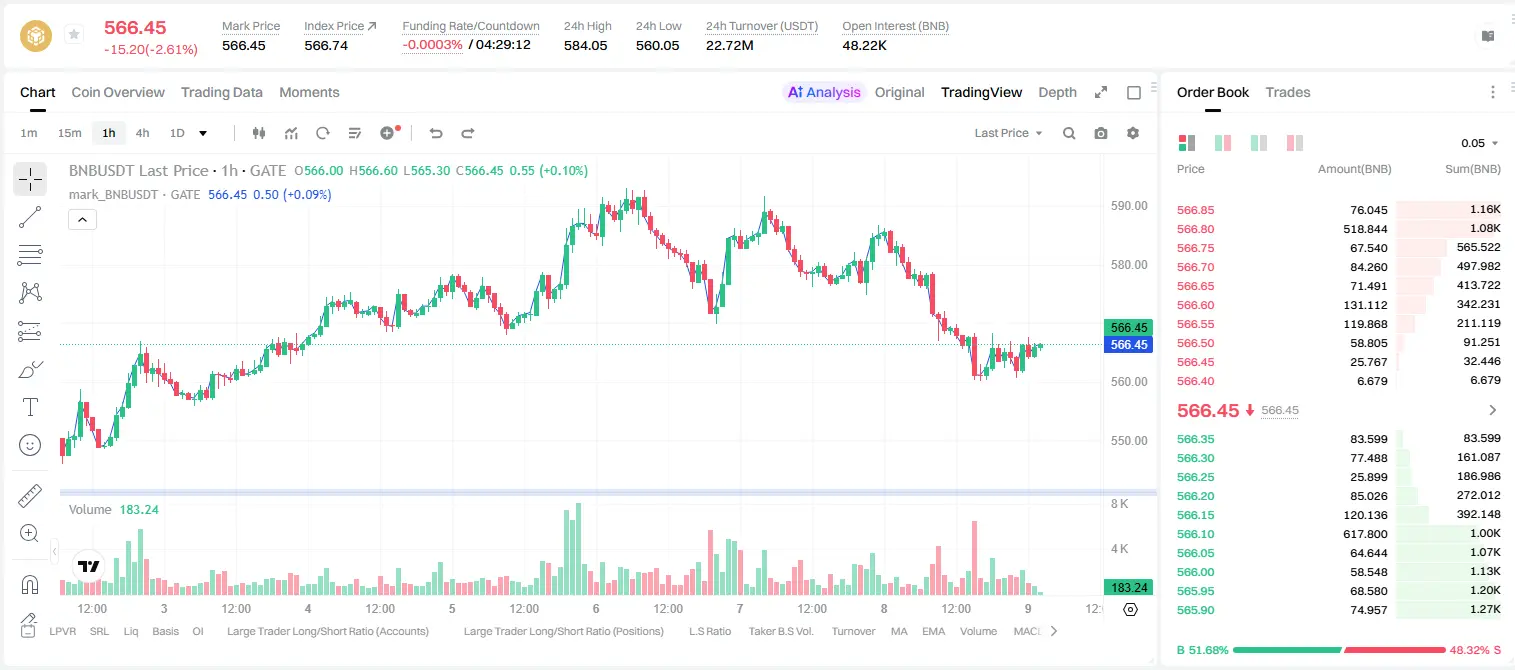Take a chart snapshot with camera icon

[1101, 133]
